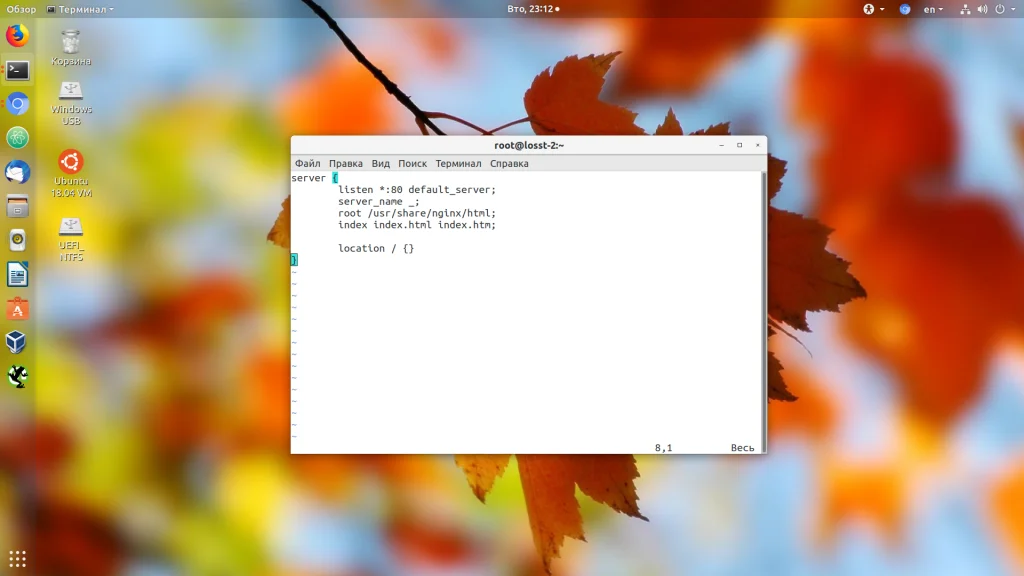Viewport: 1024px width, 576px height.
Task: Open the Atom editor dock icon
Action: point(18,138)
